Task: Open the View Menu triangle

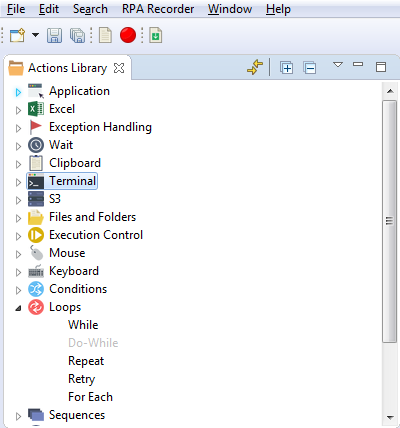Action: [x=338, y=64]
